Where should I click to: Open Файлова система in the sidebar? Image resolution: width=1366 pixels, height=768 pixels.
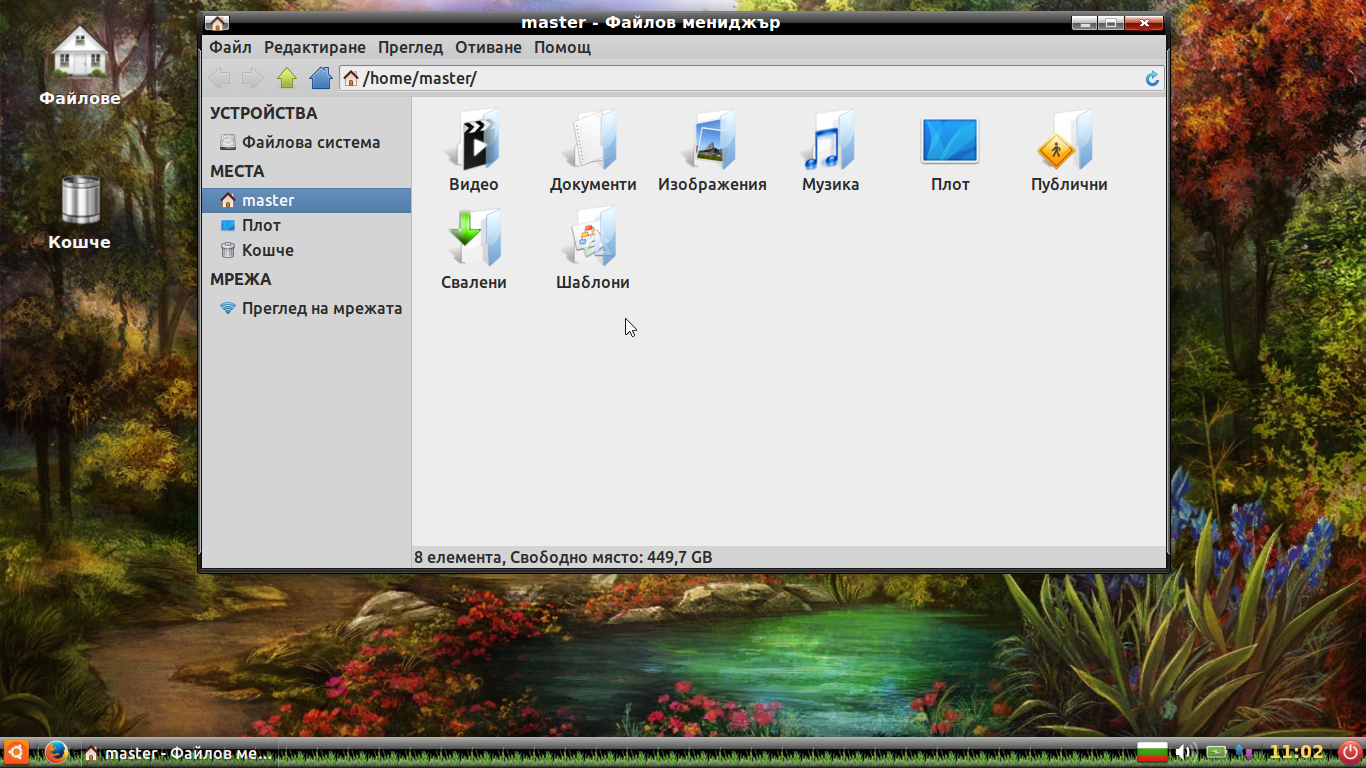tap(306, 142)
